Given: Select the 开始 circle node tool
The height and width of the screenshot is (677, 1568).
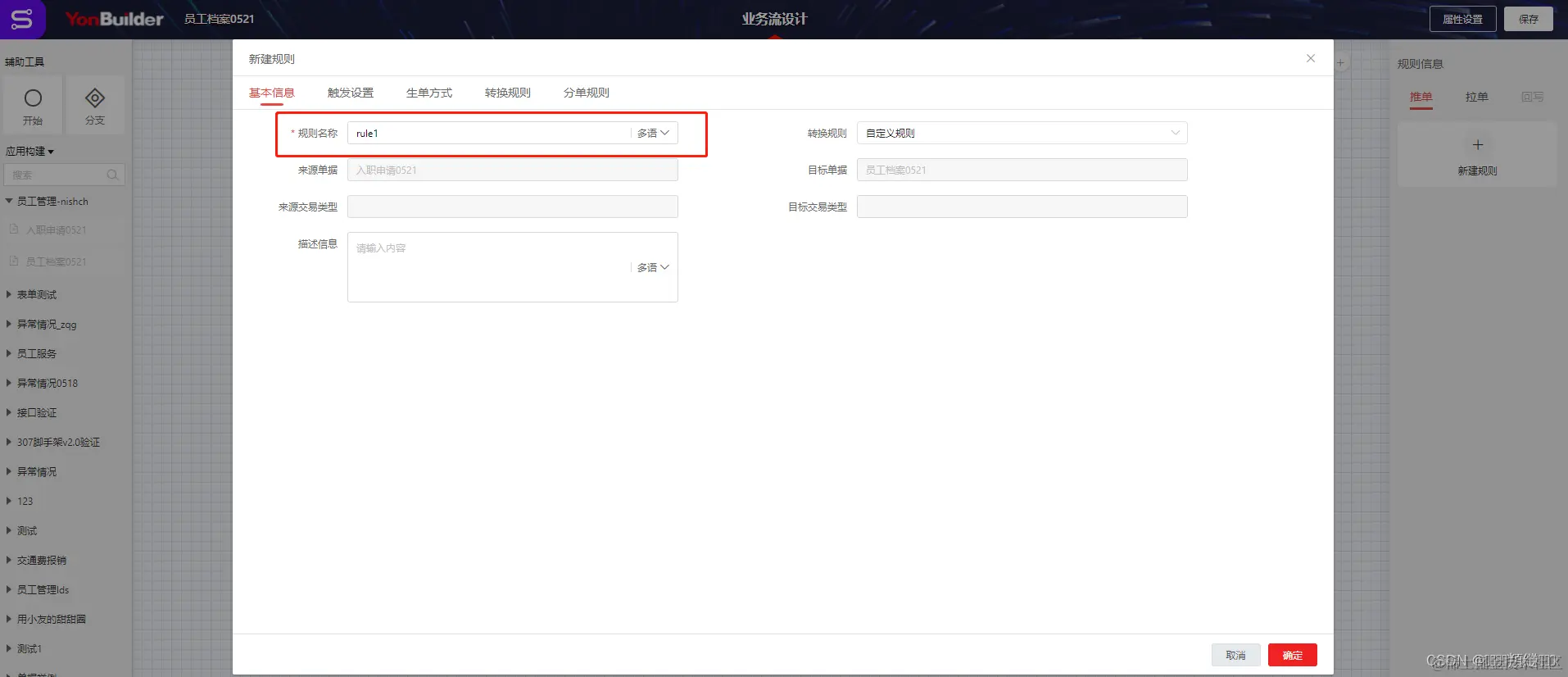Looking at the screenshot, I should pyautogui.click(x=33, y=105).
